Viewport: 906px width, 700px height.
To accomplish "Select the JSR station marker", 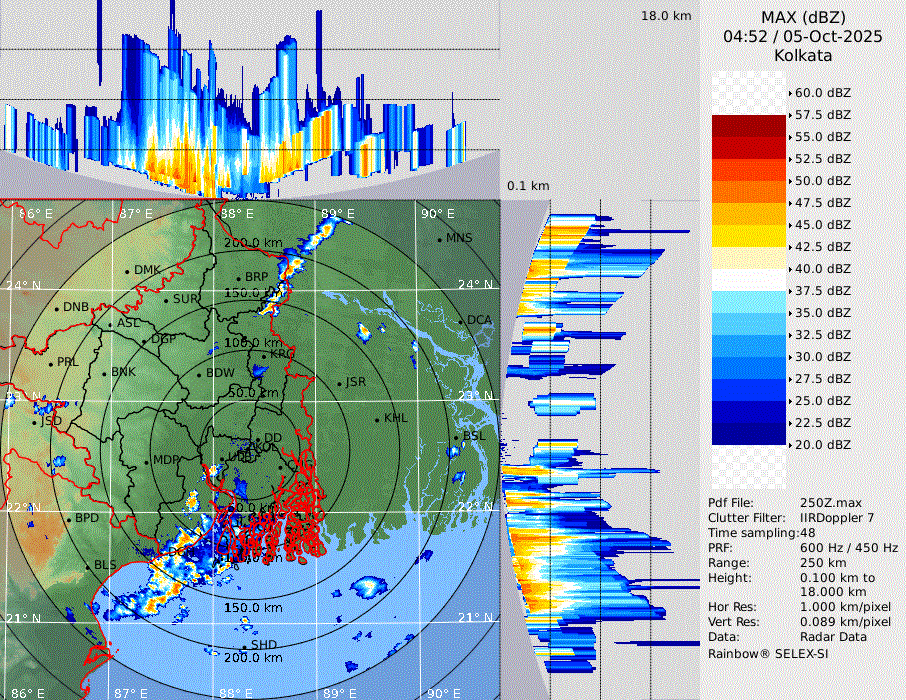I will point(338,383).
